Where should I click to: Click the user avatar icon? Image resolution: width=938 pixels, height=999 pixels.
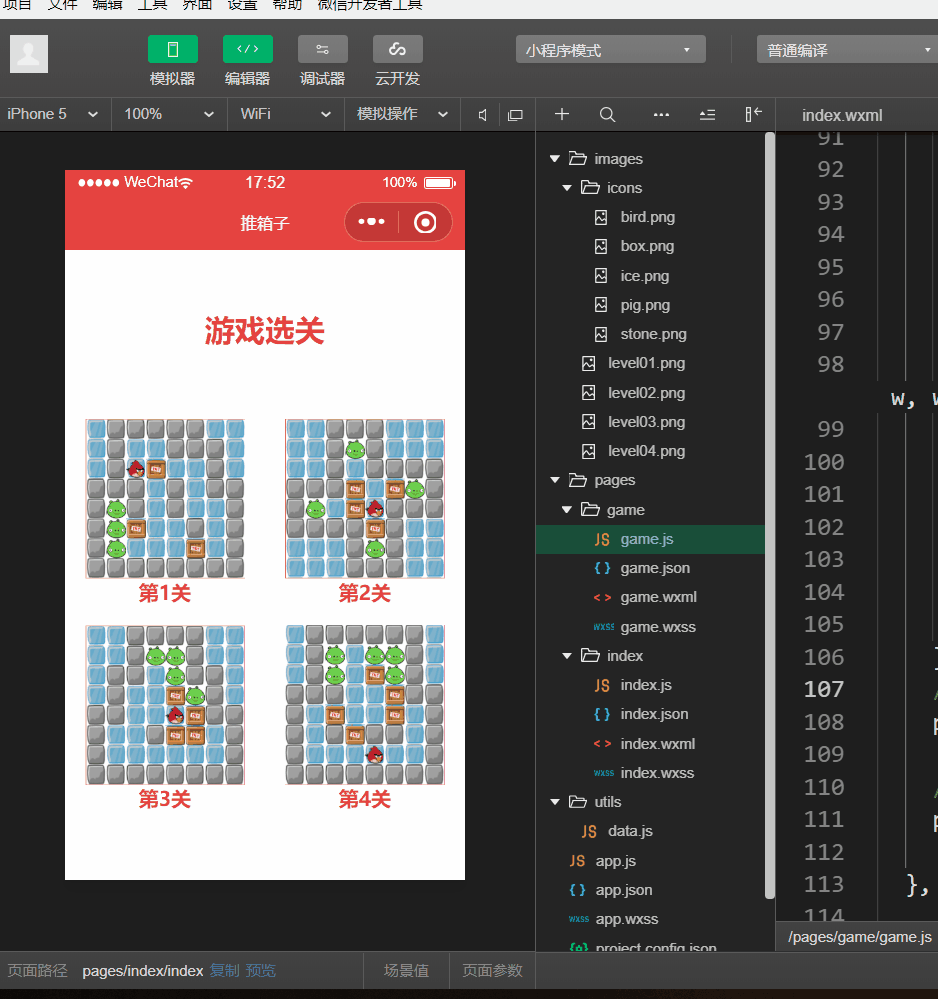[29, 54]
